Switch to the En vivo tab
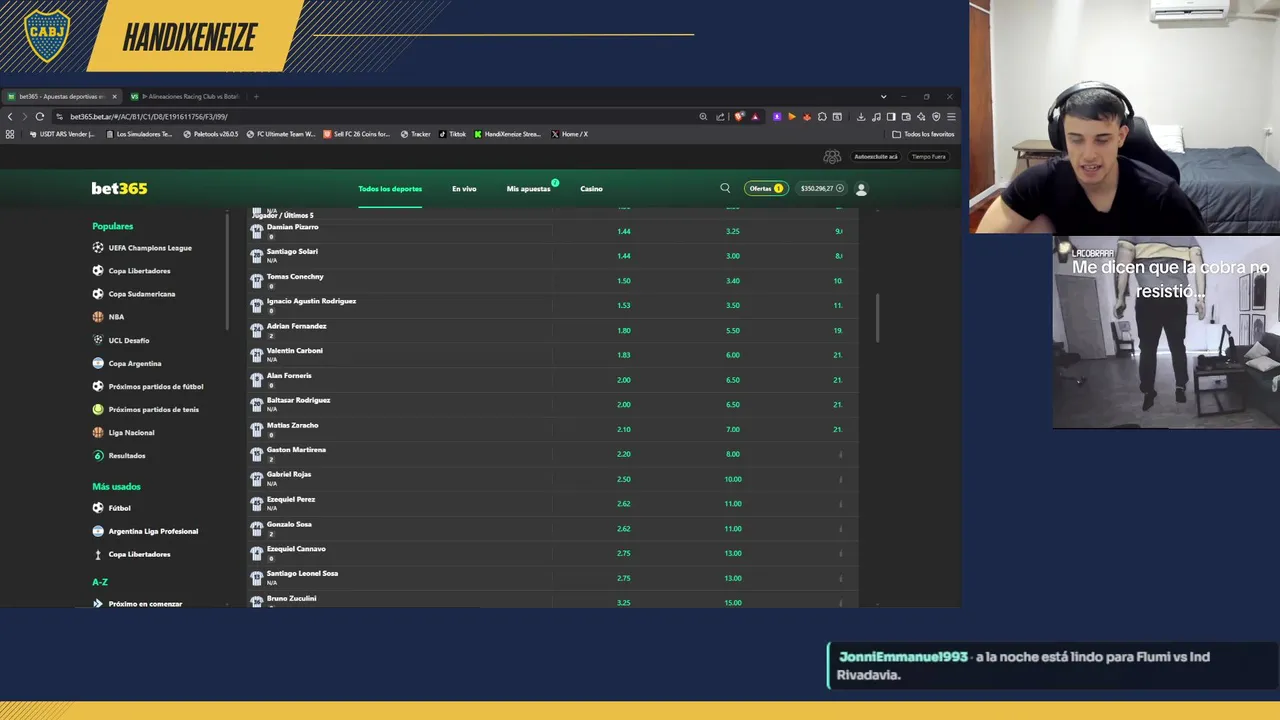This screenshot has height=720, width=1280. pos(464,188)
